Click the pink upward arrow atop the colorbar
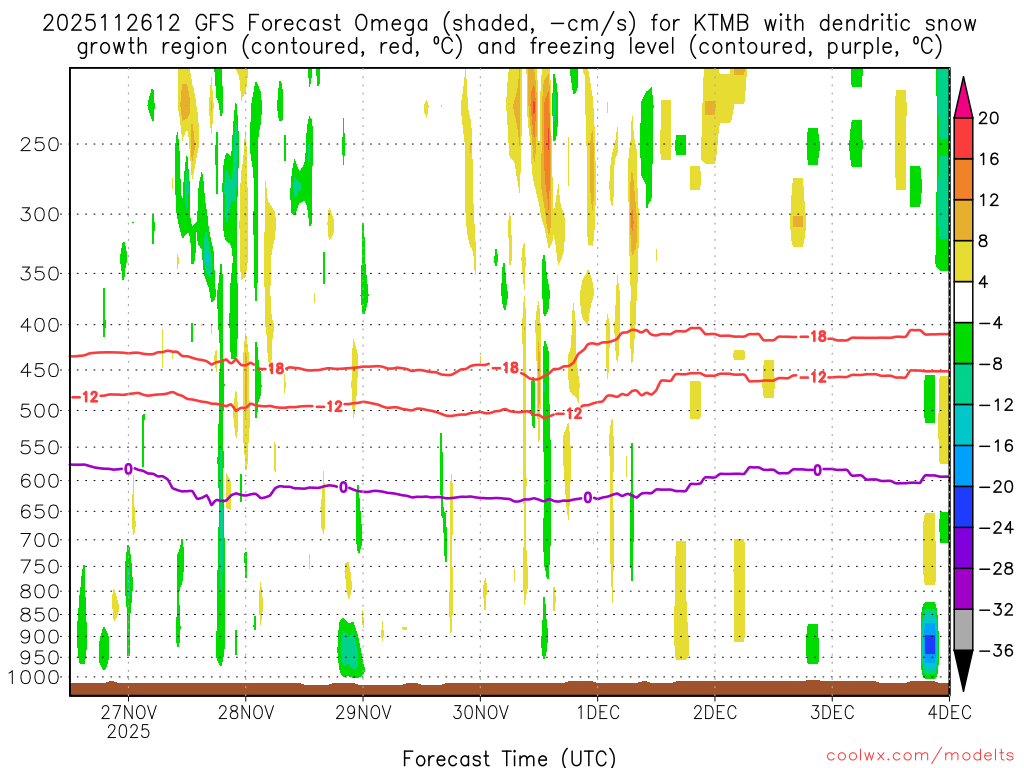1024x768 pixels. (x=963, y=97)
